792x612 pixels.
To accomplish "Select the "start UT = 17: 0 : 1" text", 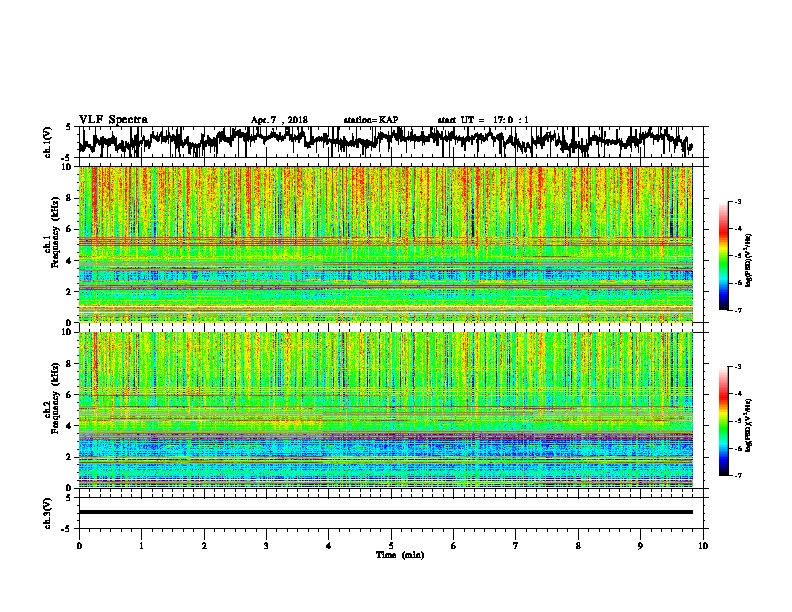I will [x=483, y=120].
